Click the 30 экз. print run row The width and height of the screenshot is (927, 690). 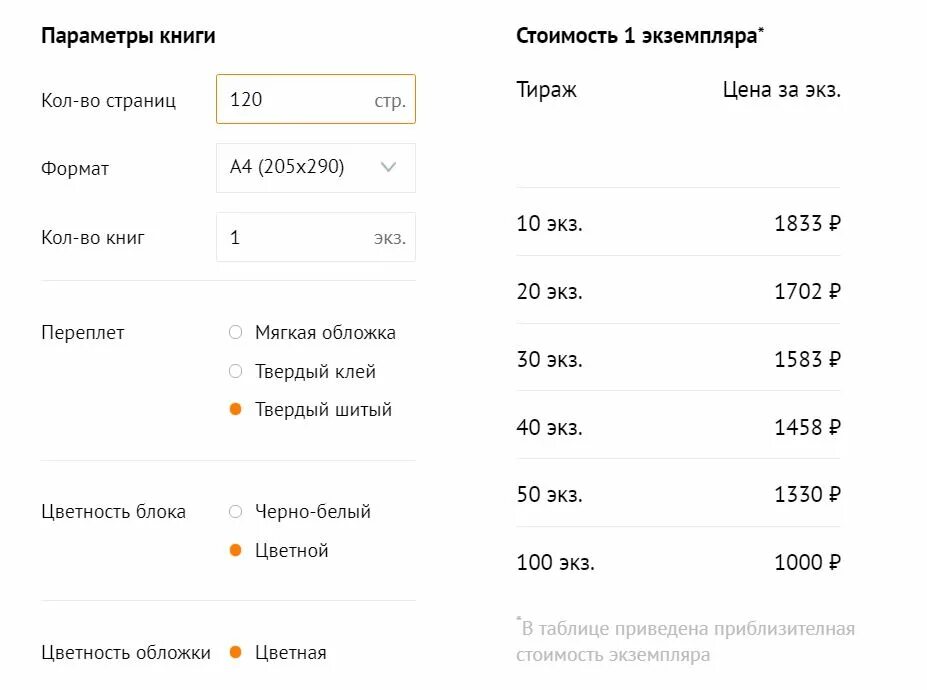pos(678,358)
